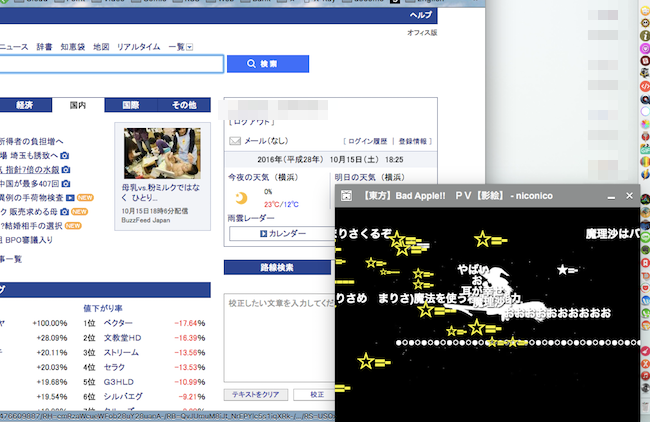Open the 異例の手荷物検査 headline
The height and width of the screenshot is (422, 650).
coord(32,198)
